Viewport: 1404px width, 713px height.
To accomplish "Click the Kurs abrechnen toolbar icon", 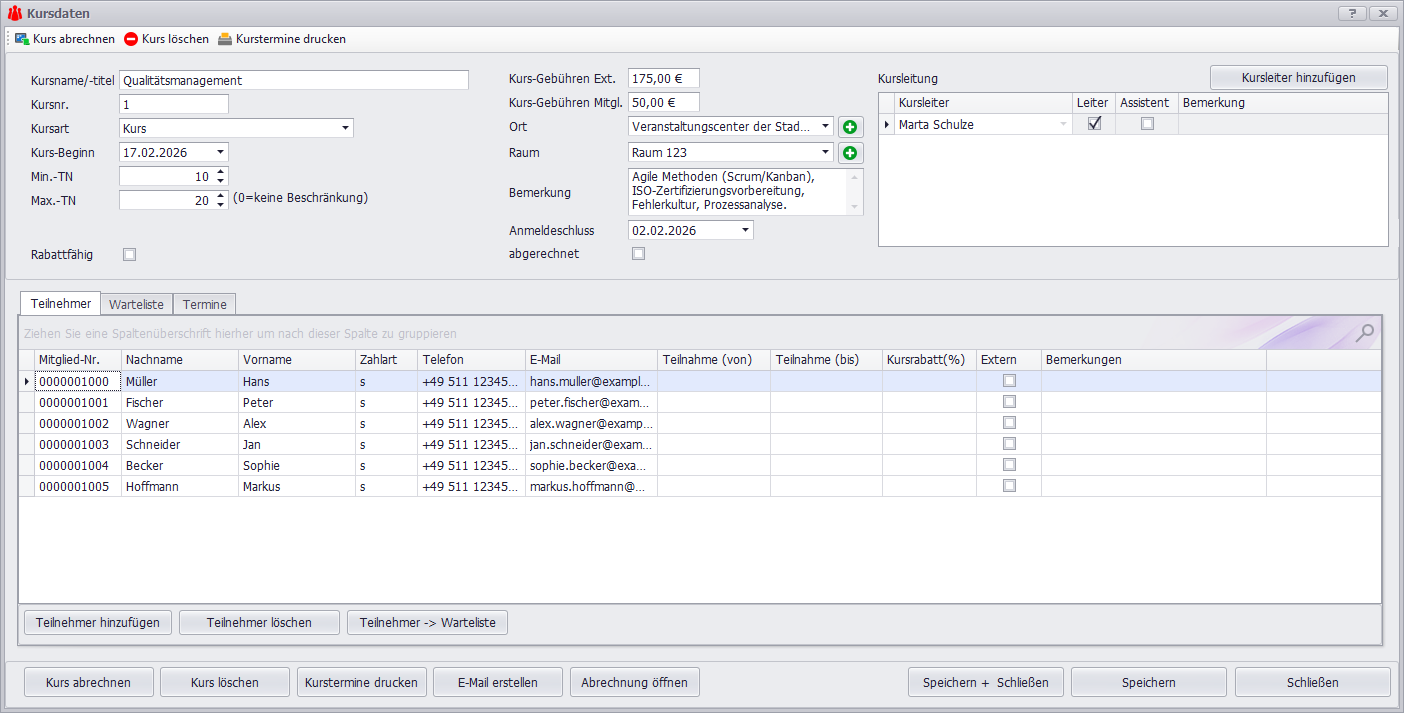I will tap(21, 39).
